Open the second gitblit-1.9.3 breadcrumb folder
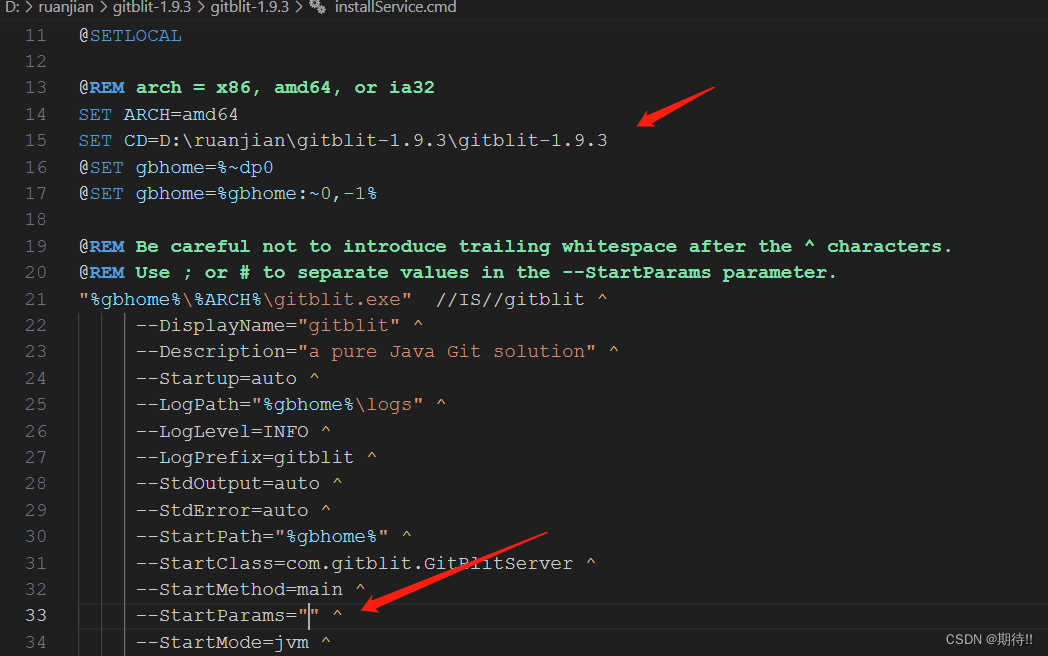 click(x=249, y=7)
